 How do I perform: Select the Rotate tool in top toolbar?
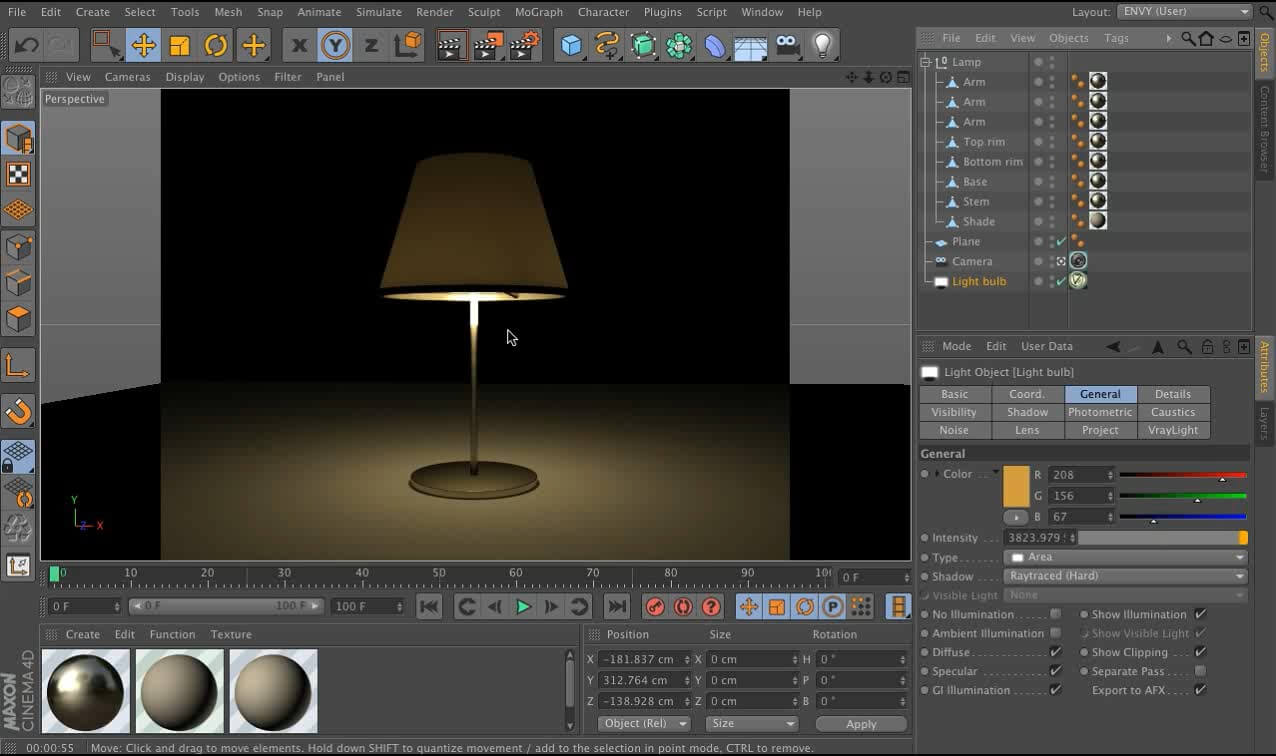click(216, 45)
